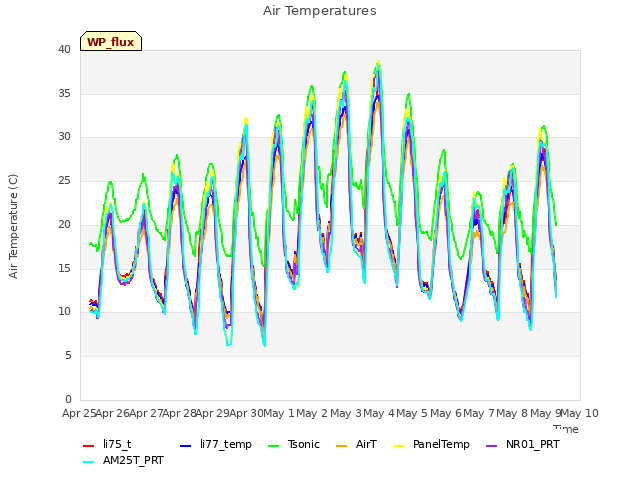Click the y-axis value 35
640x480 pixels.
click(64, 93)
